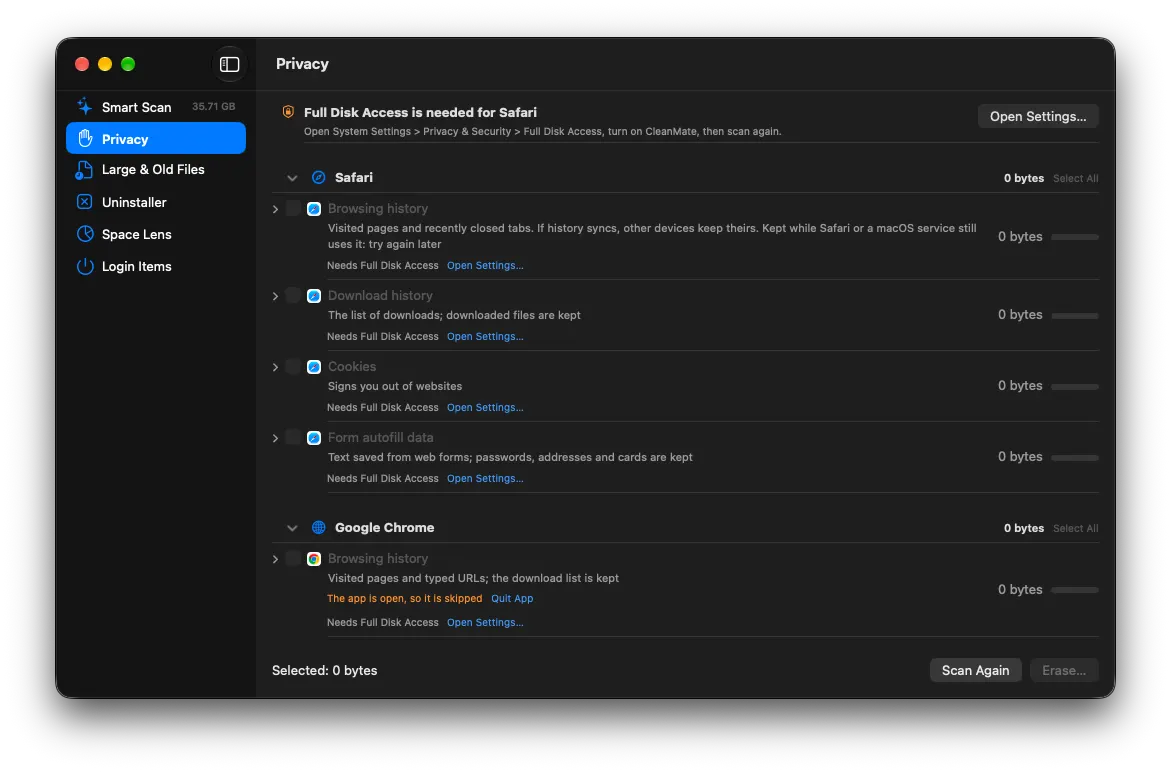Viewport: 1171px width, 772px height.
Task: Open Settings link under Safari Browsing history
Action: pyautogui.click(x=485, y=266)
